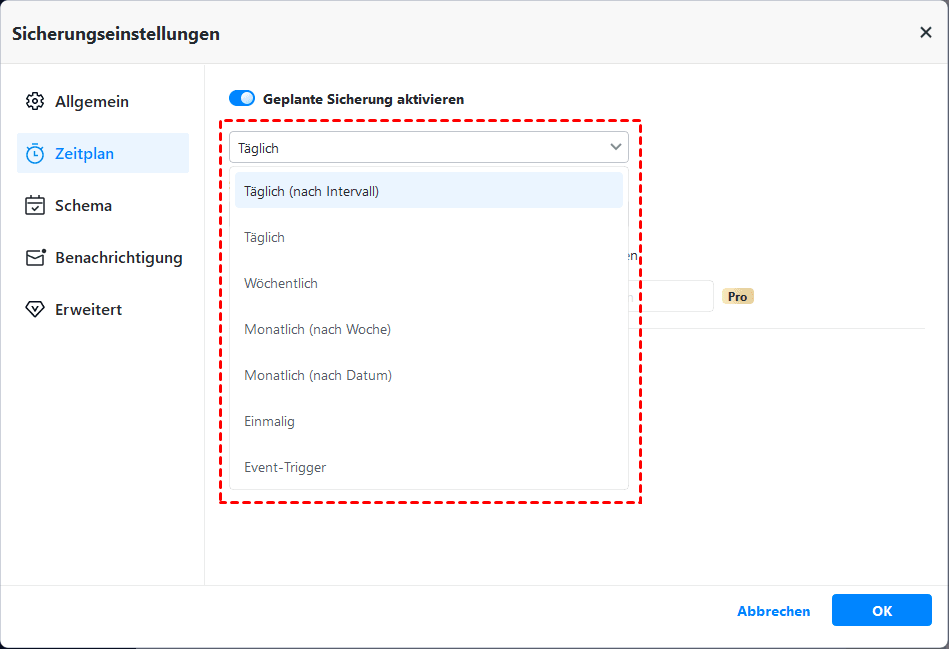Screen dimensions: 949x649
Task: Click the Schema calendar icon
Action: coord(35,206)
